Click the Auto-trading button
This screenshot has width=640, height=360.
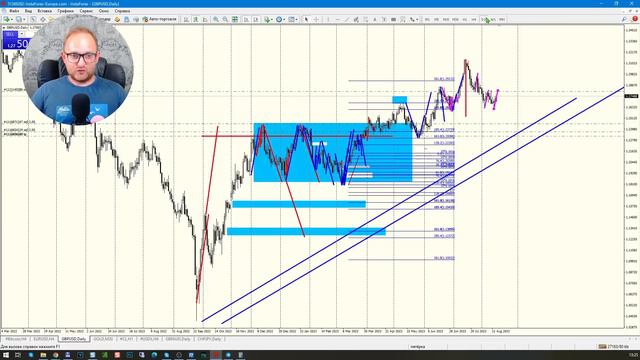pos(159,19)
